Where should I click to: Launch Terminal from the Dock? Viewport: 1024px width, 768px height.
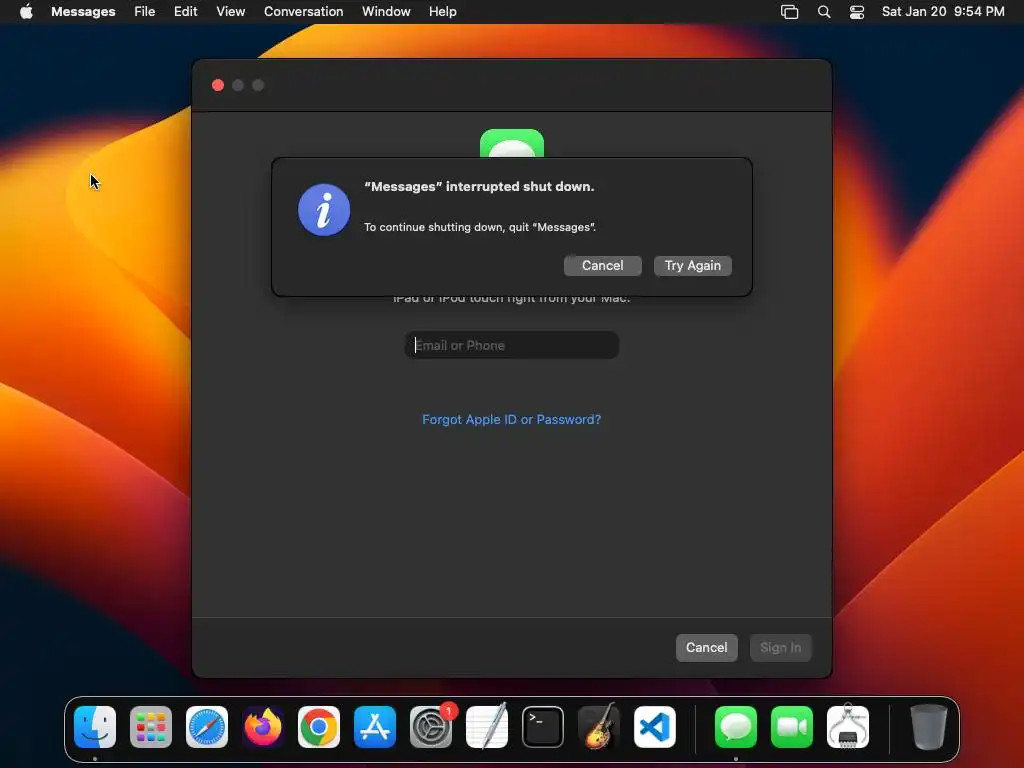(543, 727)
